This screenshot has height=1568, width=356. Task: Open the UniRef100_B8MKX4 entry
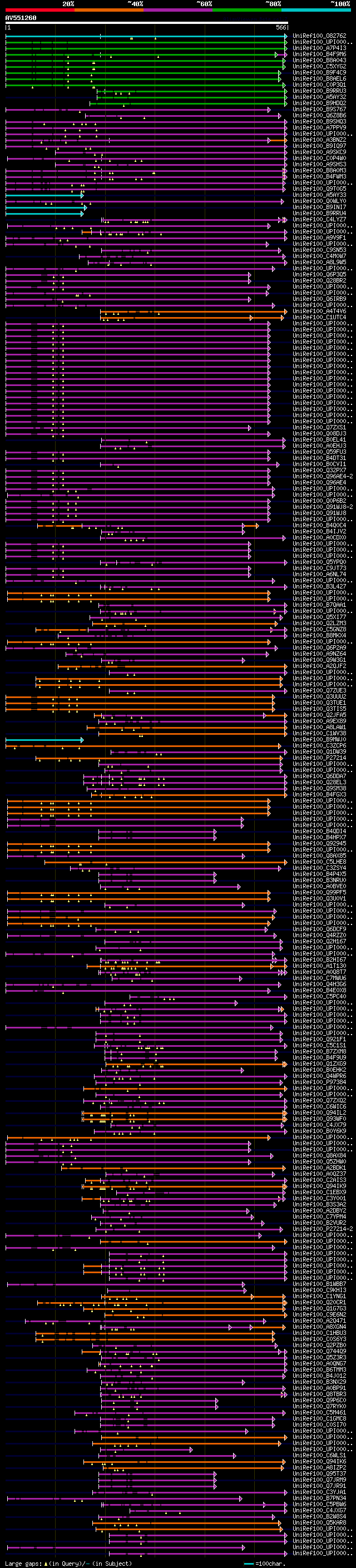click(x=319, y=635)
